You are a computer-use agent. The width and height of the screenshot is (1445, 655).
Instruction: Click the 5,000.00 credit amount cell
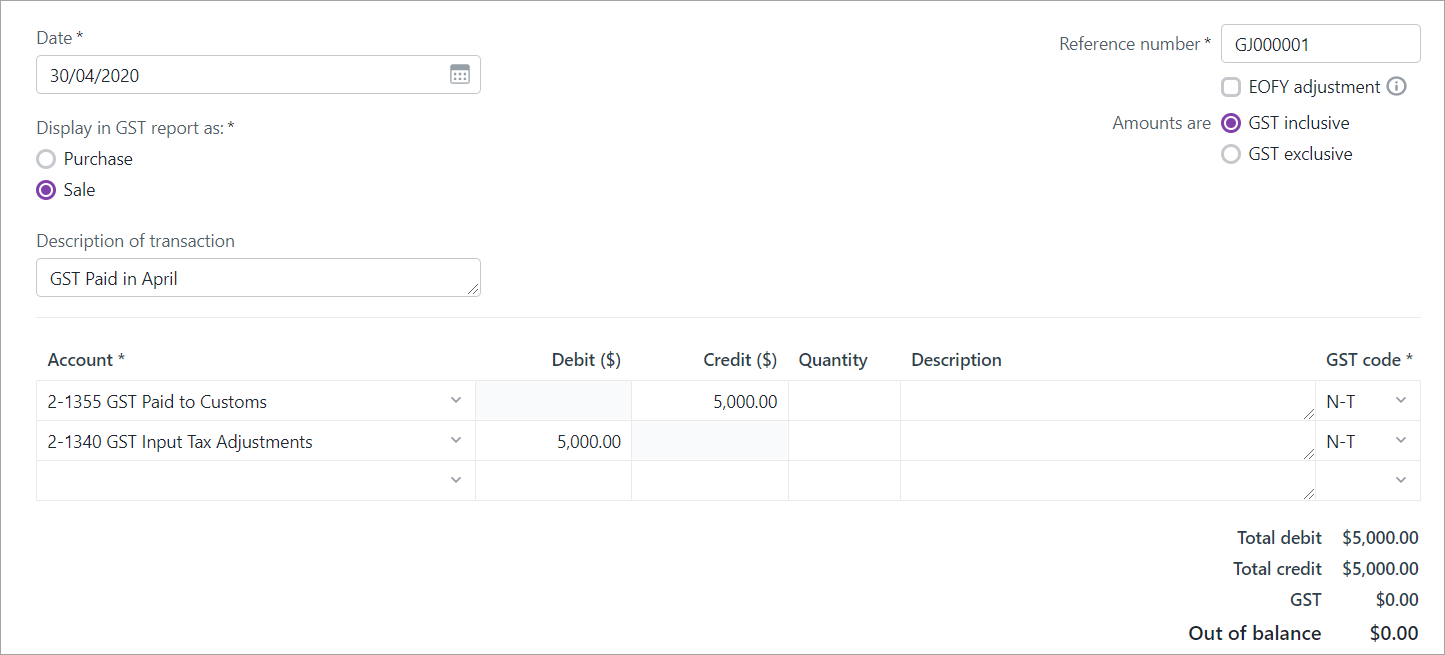(709, 401)
